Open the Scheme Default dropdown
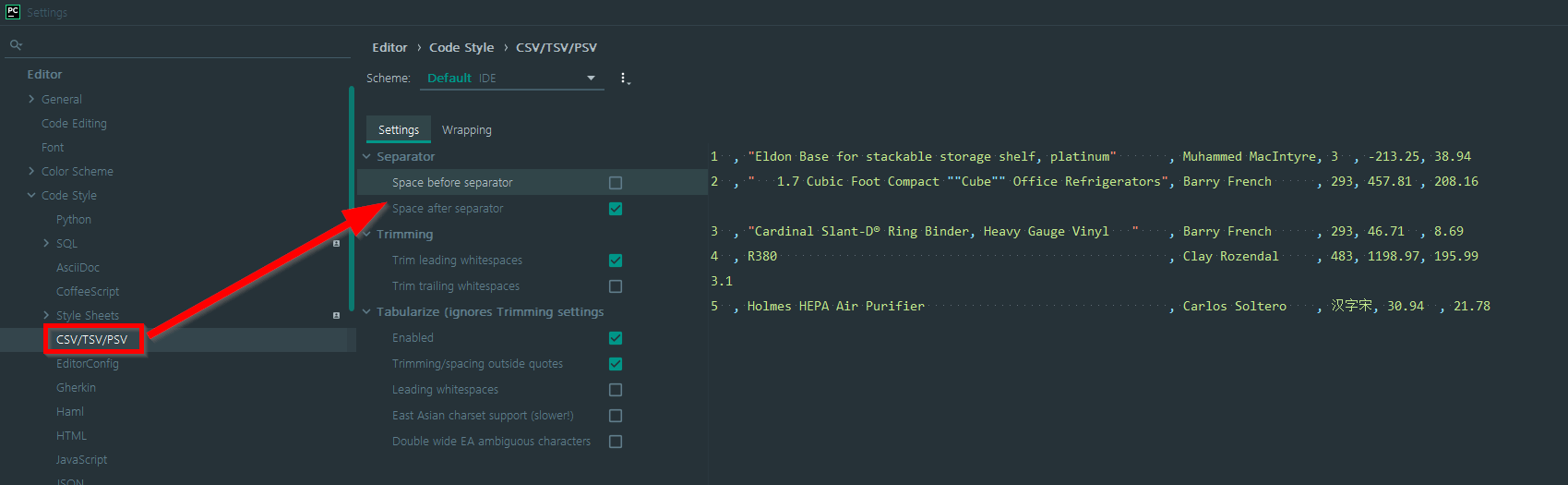1568x485 pixels. coord(512,79)
